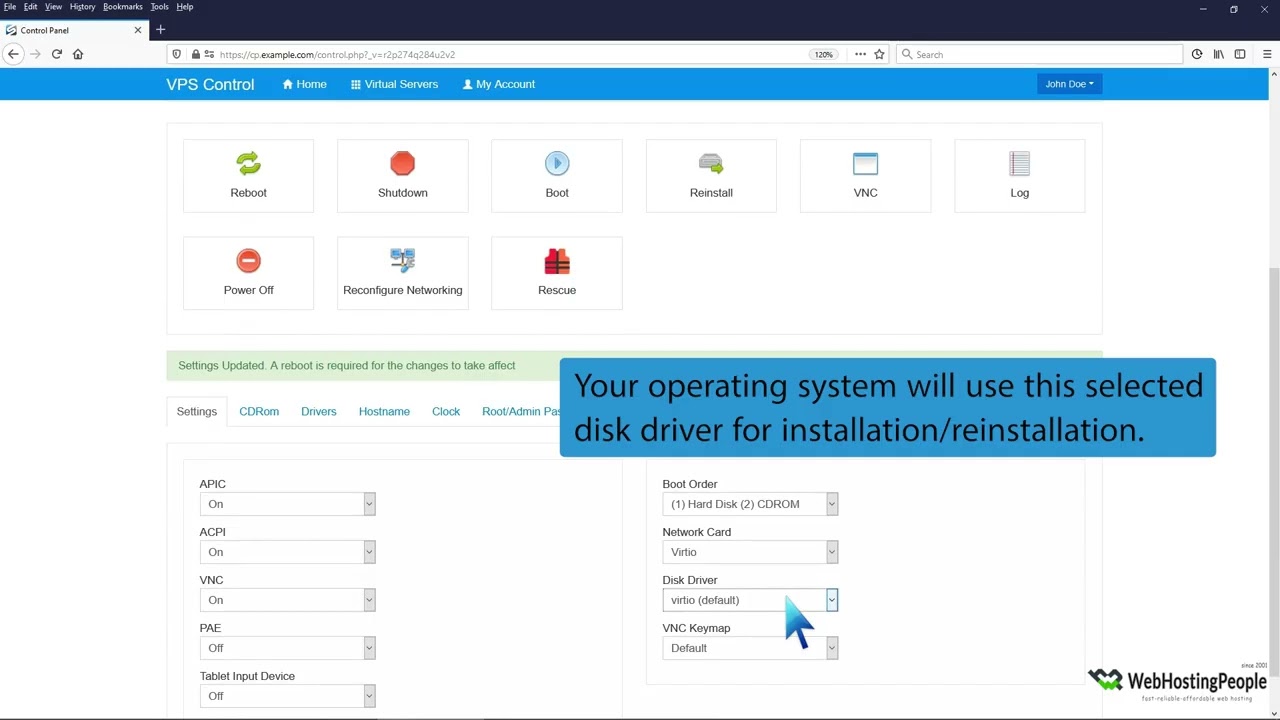Open Reconfigure Networking

[x=402, y=272]
